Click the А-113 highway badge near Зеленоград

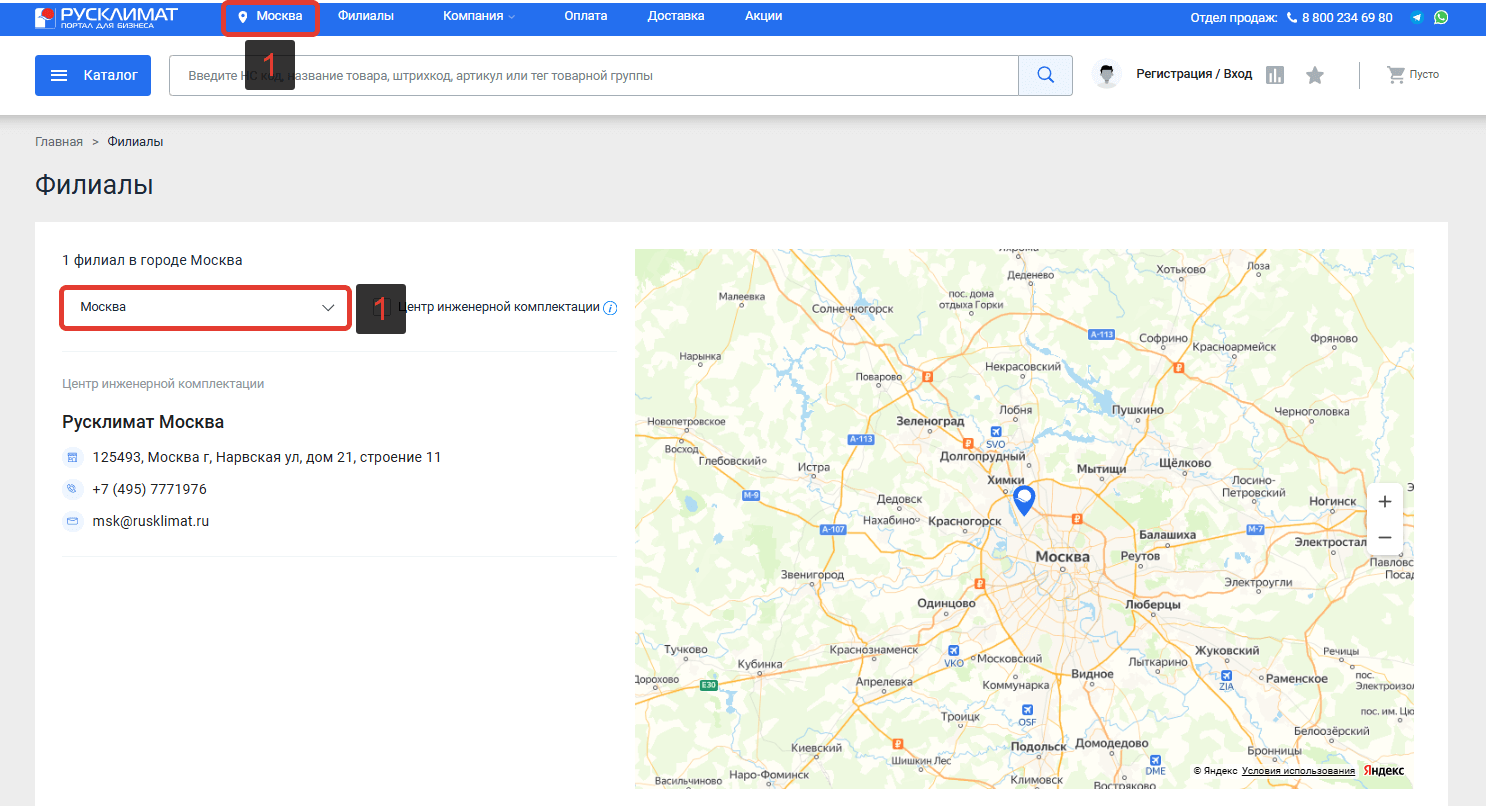[x=861, y=439]
